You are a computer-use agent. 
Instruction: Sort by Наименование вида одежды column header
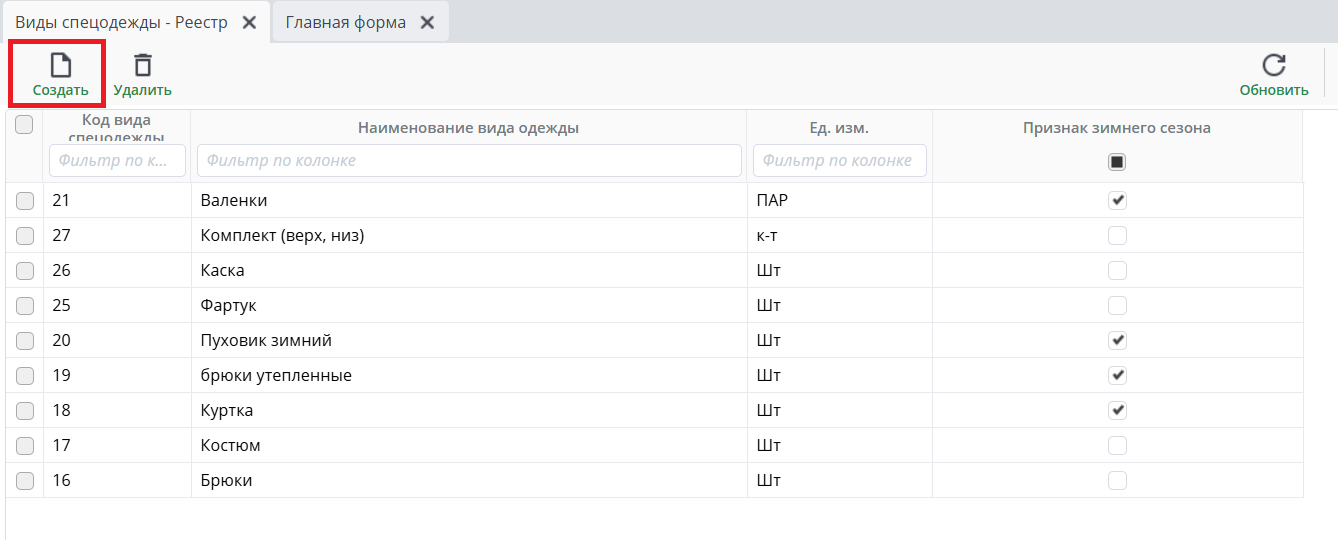click(468, 128)
